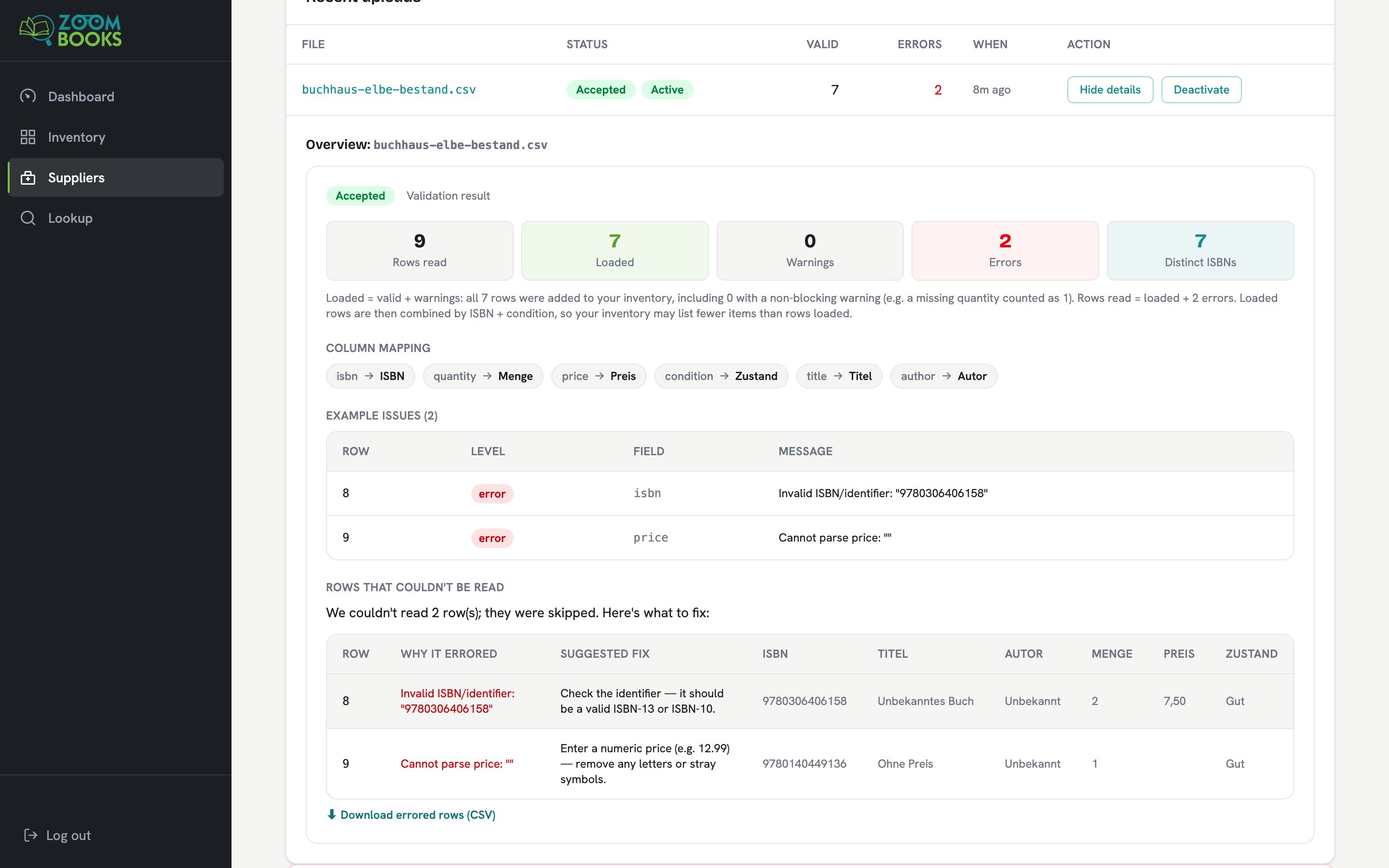This screenshot has width=1389, height=868.
Task: Click the download arrow icon for errored rows
Action: (331, 814)
